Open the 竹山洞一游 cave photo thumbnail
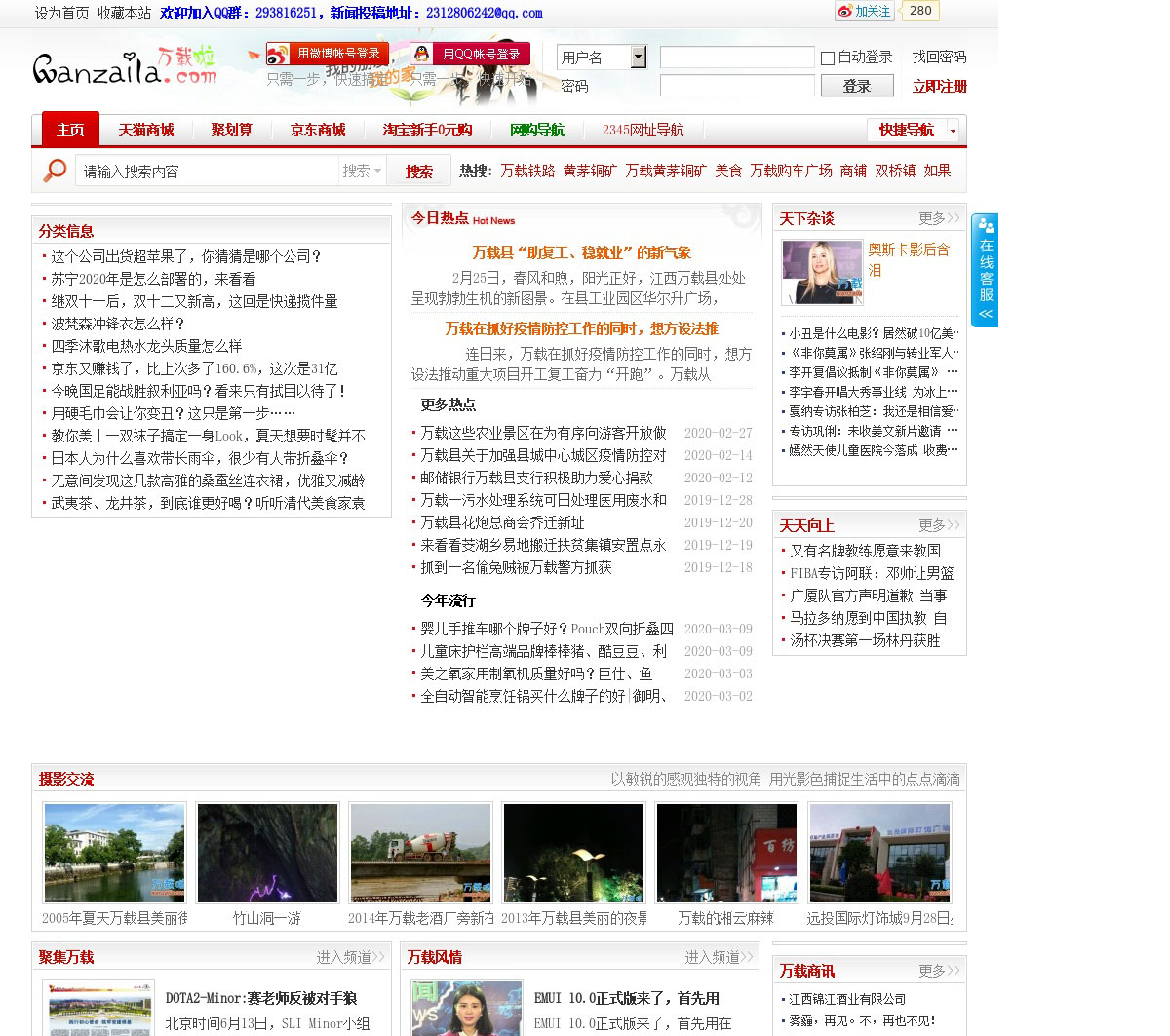Screen dimensions: 1170x1036 point(267,853)
